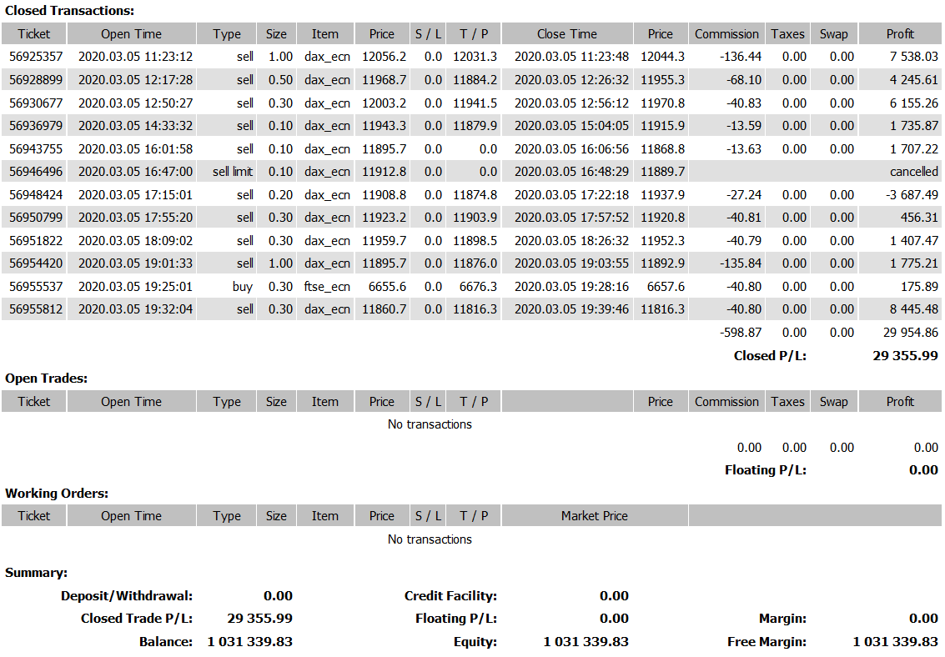Click the Close Time column header

(x=567, y=34)
